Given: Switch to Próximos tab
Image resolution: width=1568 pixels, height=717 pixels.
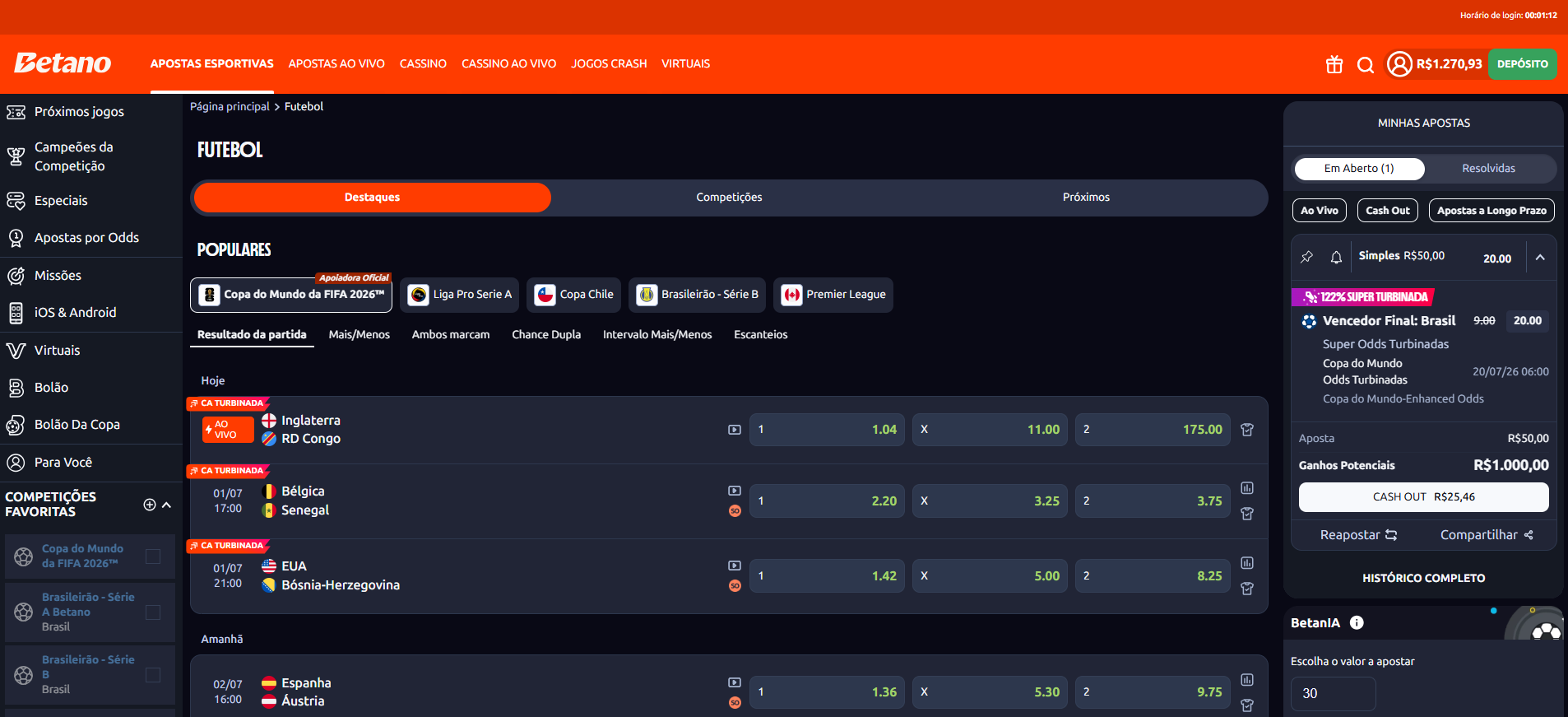Looking at the screenshot, I should (1086, 198).
